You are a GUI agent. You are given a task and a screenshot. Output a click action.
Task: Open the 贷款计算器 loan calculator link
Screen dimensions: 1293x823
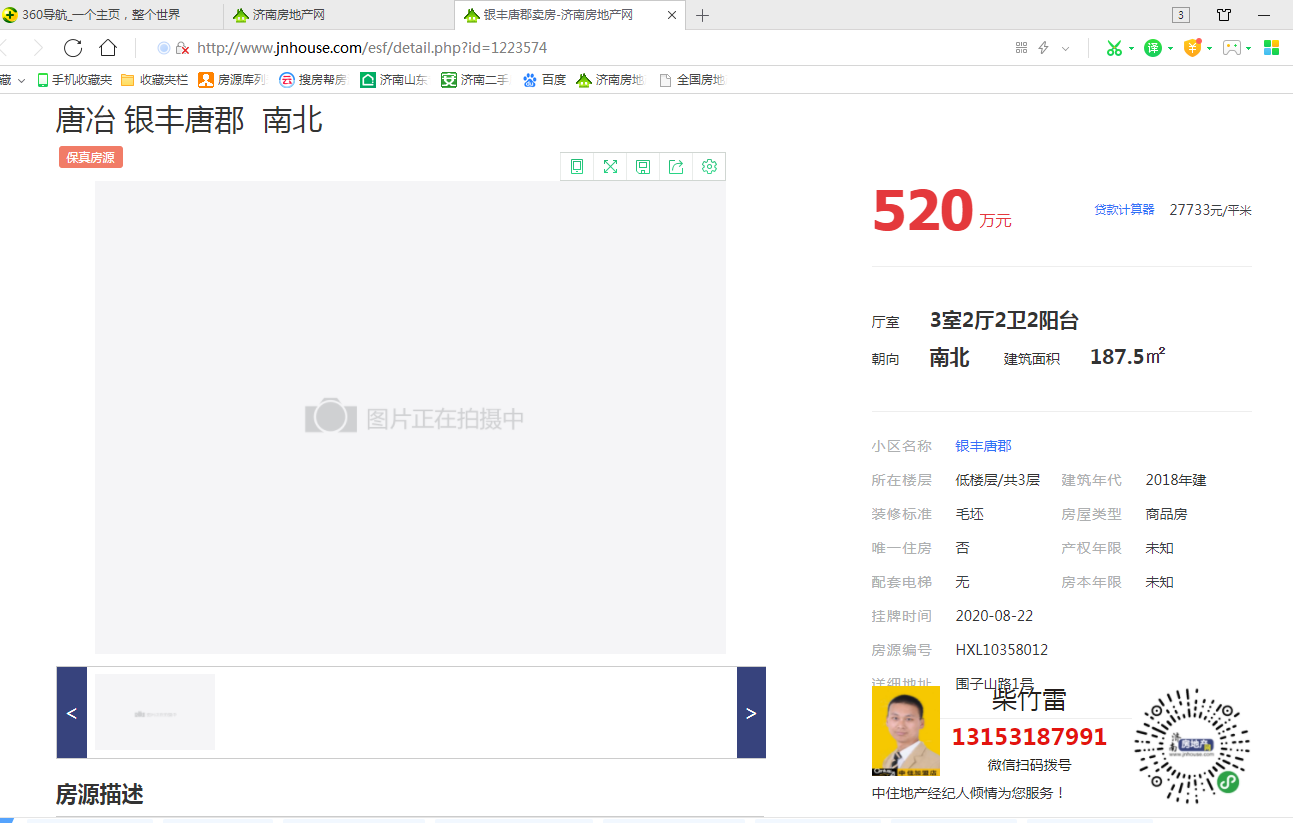pos(1124,209)
